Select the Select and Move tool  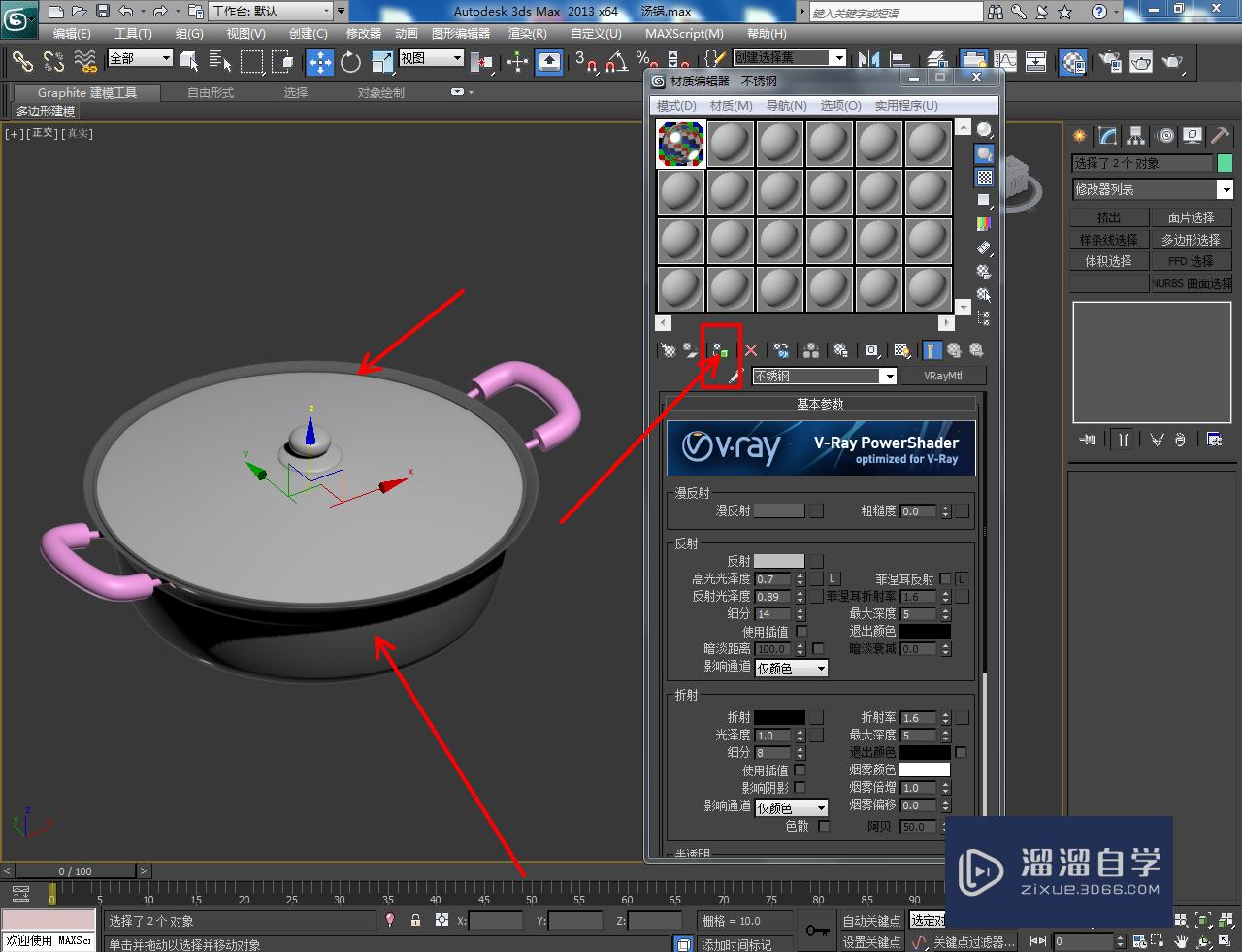pos(320,62)
